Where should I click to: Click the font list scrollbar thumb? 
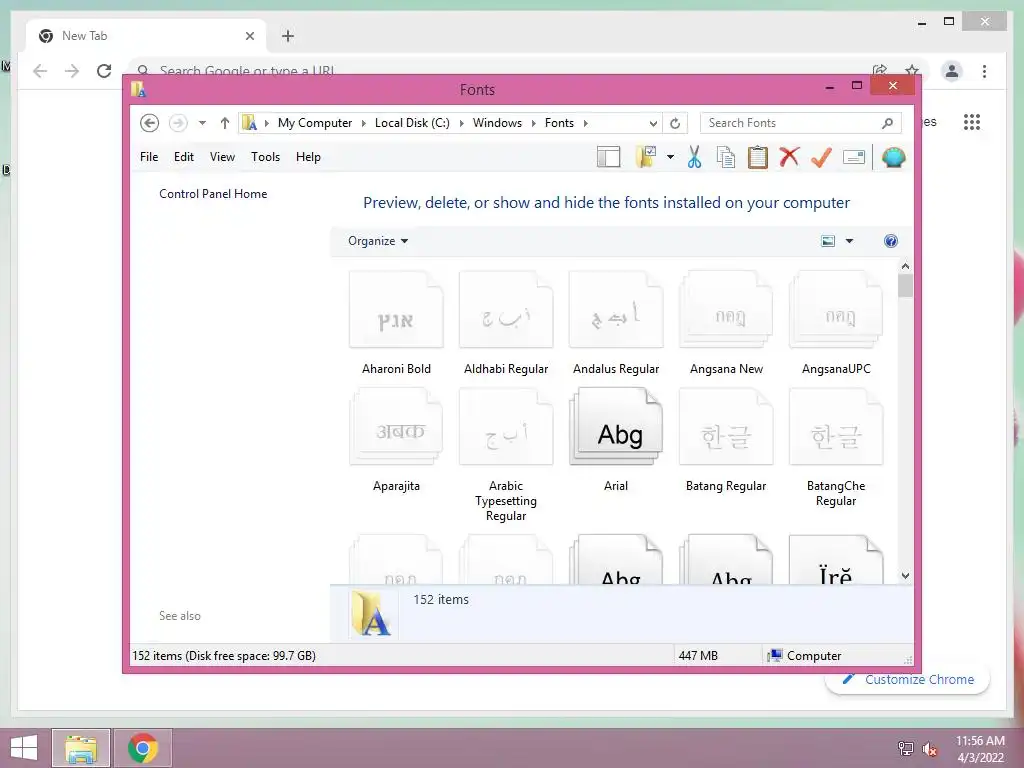click(905, 286)
